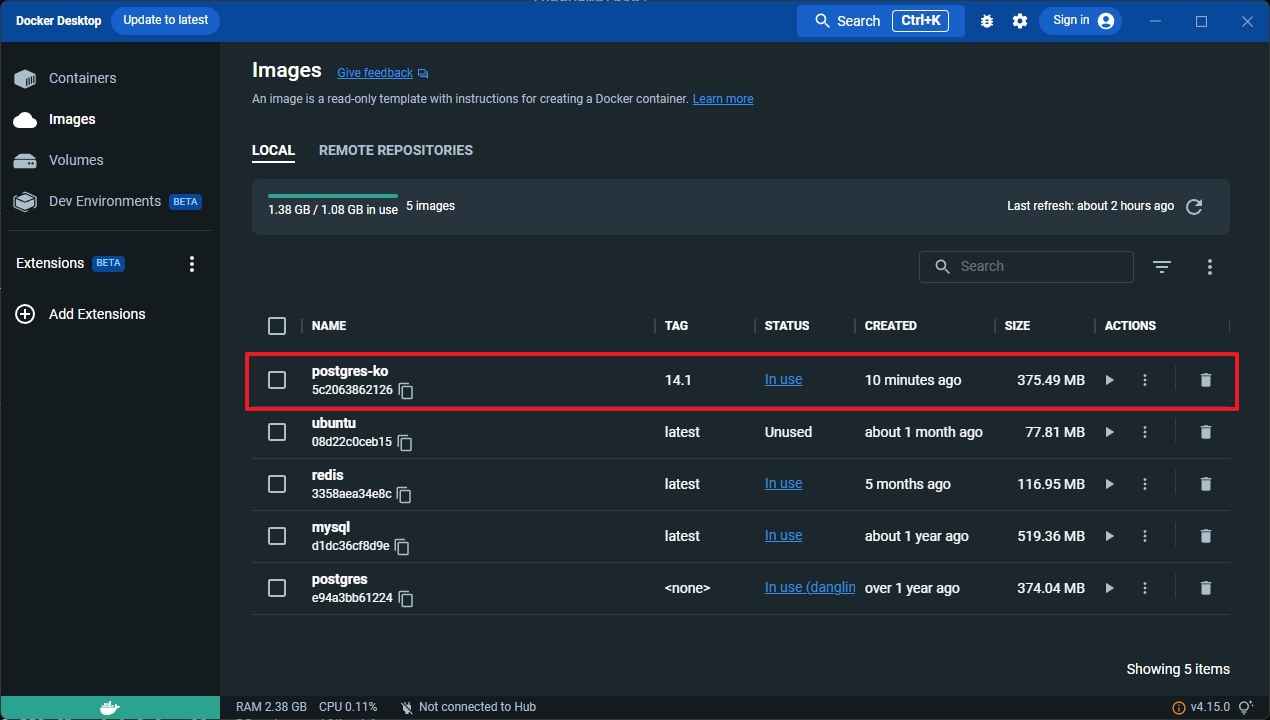This screenshot has height=720, width=1270.
Task: Select all images with header checkbox
Action: (277, 326)
